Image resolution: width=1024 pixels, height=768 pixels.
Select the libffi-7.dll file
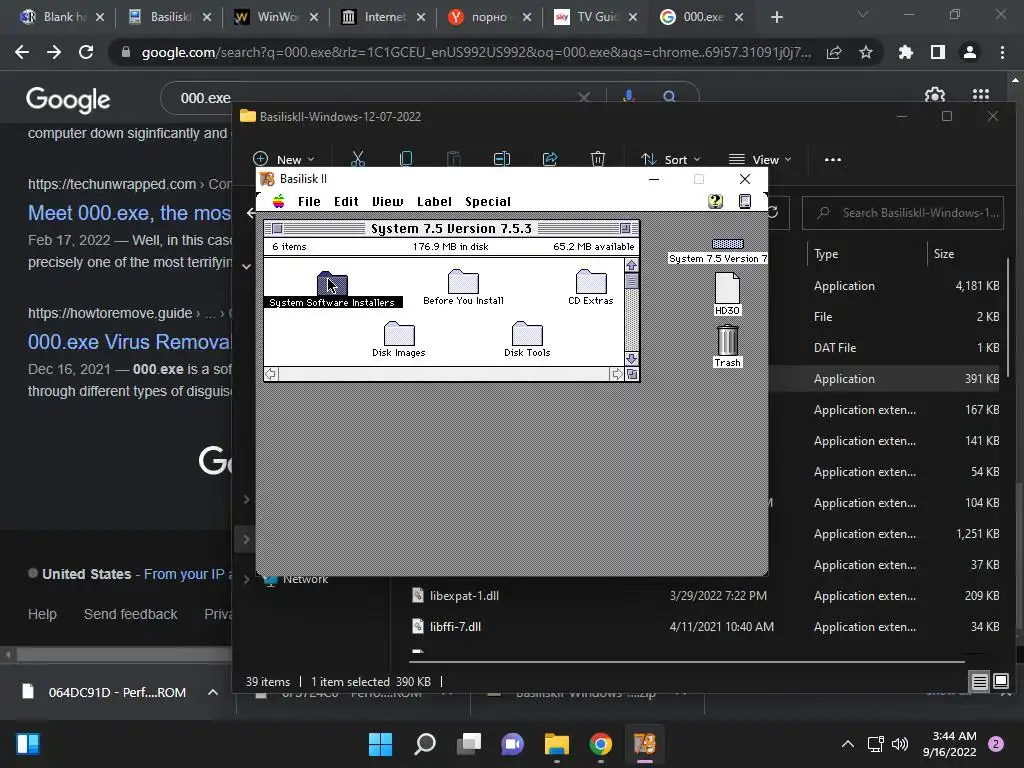pos(455,627)
